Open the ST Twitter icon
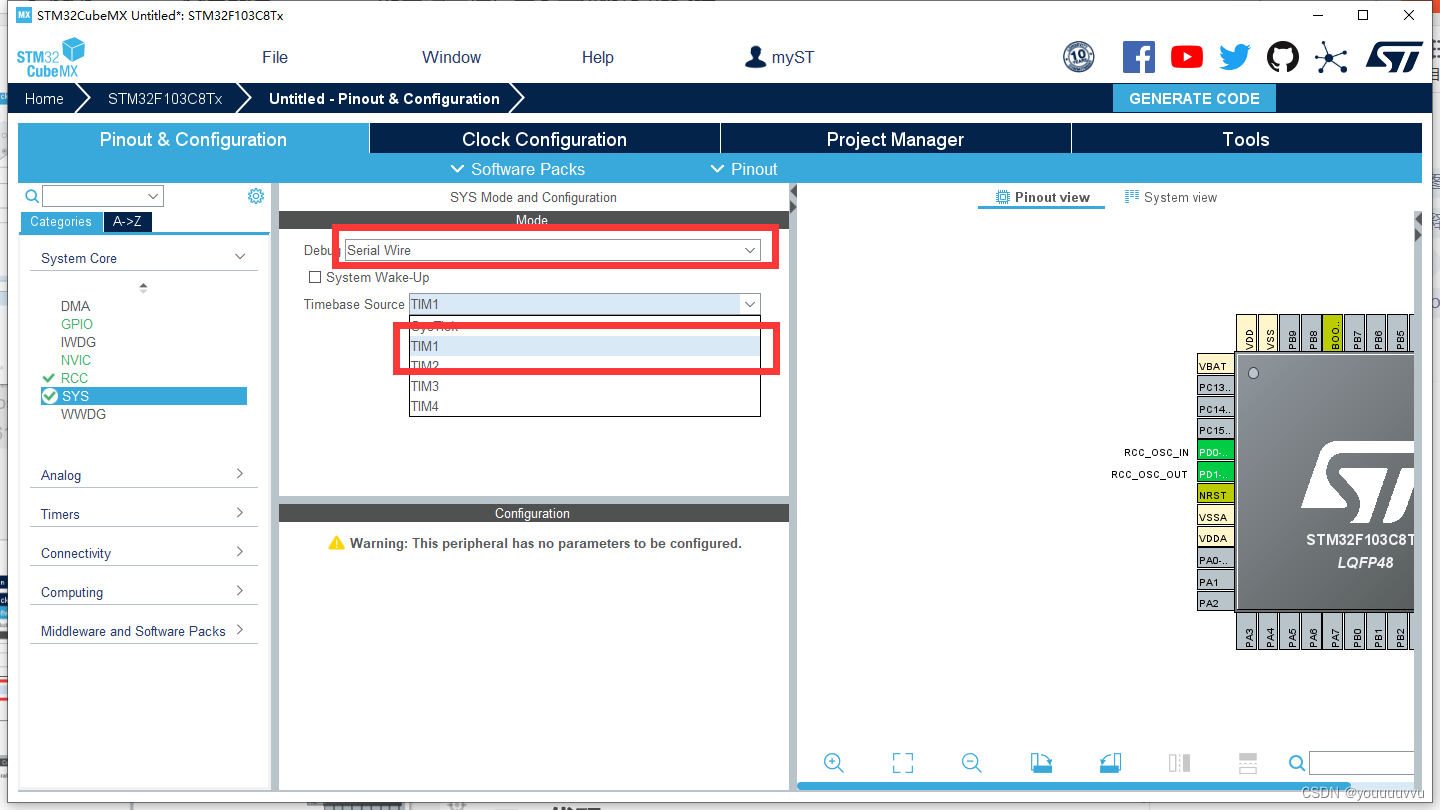The image size is (1440, 810). click(x=1235, y=57)
